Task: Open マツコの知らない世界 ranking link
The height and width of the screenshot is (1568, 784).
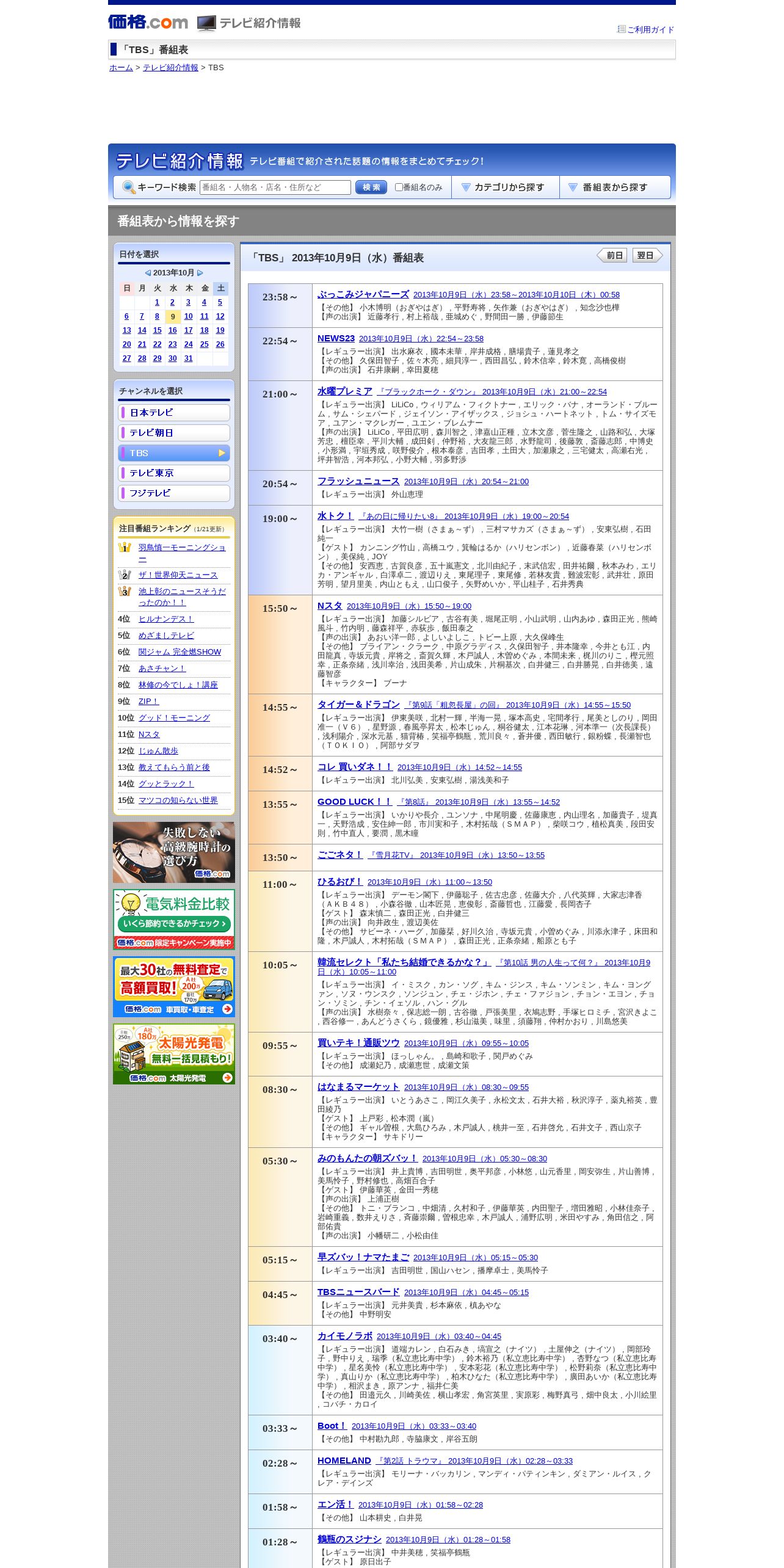Action: click(178, 800)
